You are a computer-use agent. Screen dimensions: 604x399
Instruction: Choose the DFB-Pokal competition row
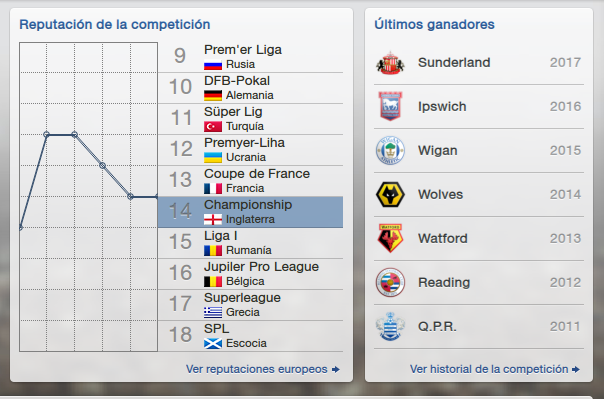tap(250, 88)
